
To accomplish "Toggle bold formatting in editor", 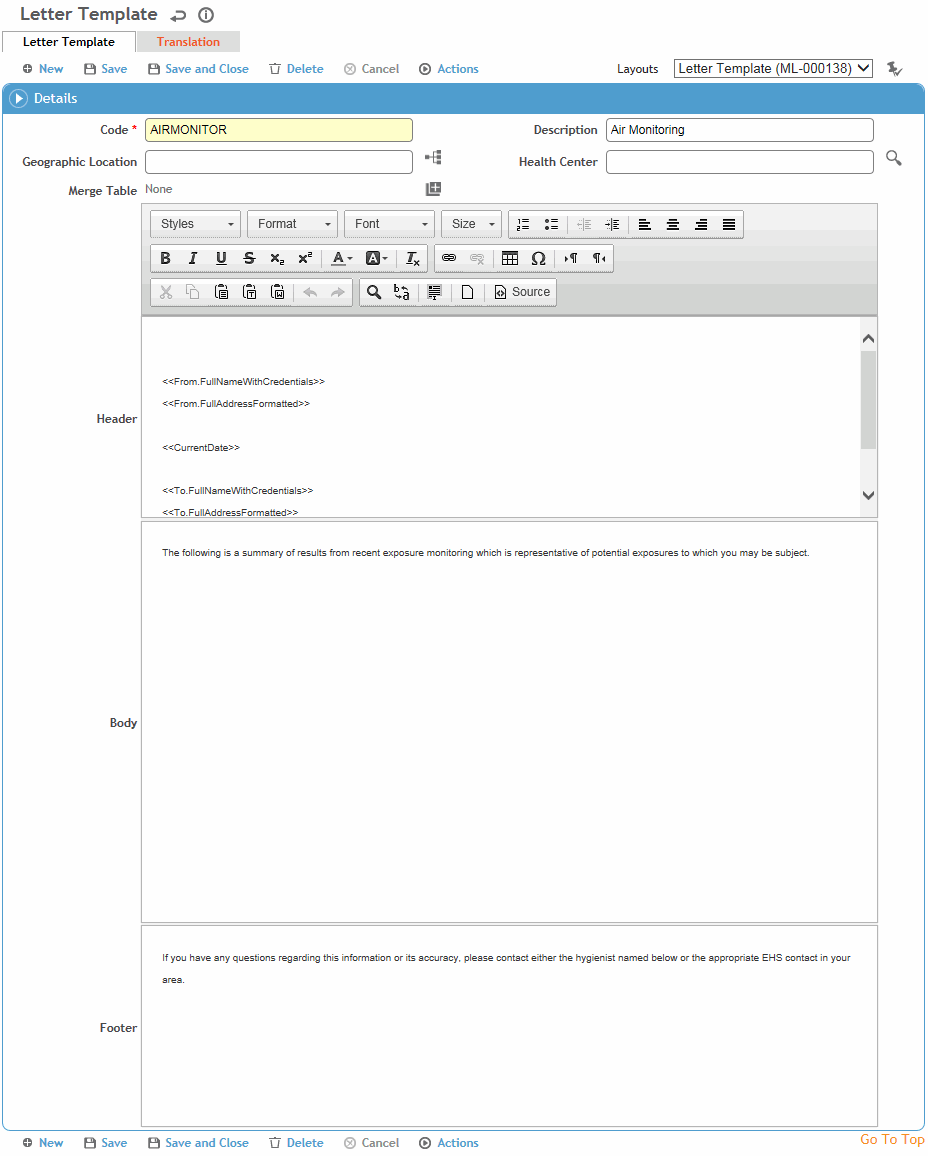I will pyautogui.click(x=165, y=258).
